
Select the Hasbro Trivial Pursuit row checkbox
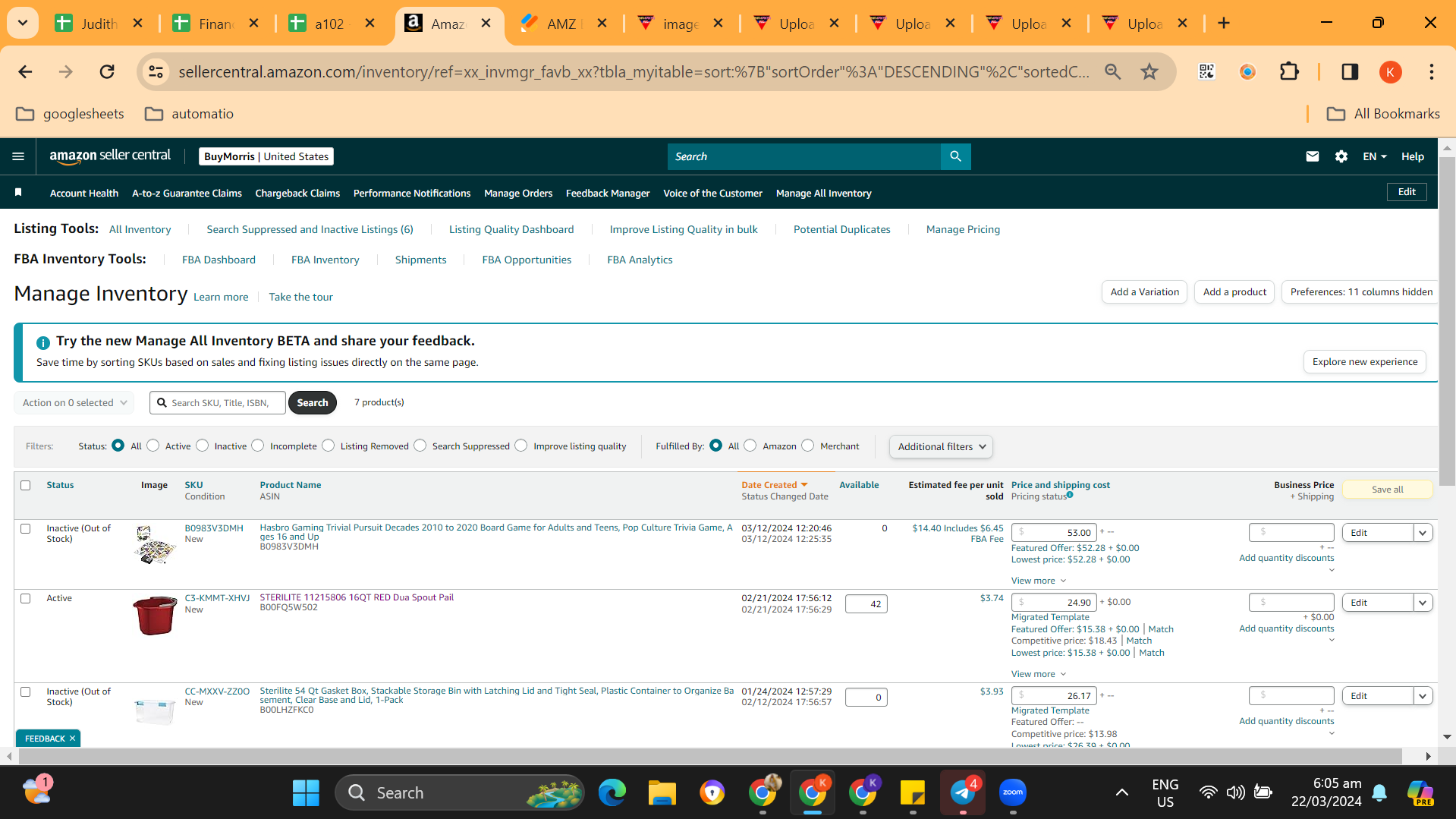[26, 529]
